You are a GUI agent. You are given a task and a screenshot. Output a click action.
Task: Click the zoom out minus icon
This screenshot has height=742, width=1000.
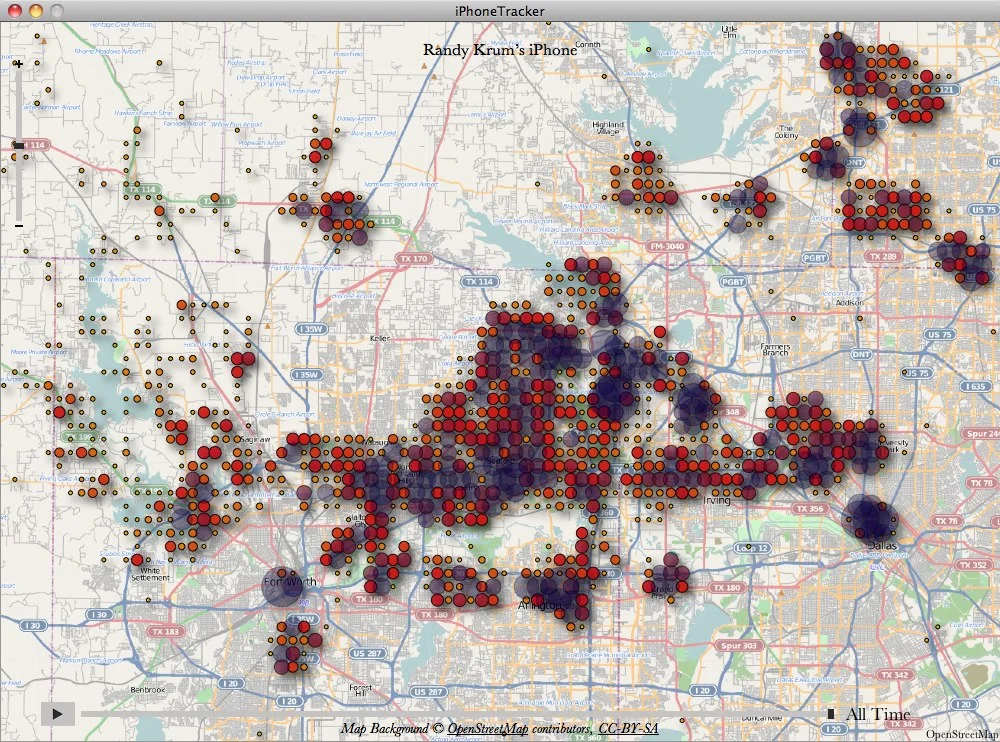click(x=19, y=225)
